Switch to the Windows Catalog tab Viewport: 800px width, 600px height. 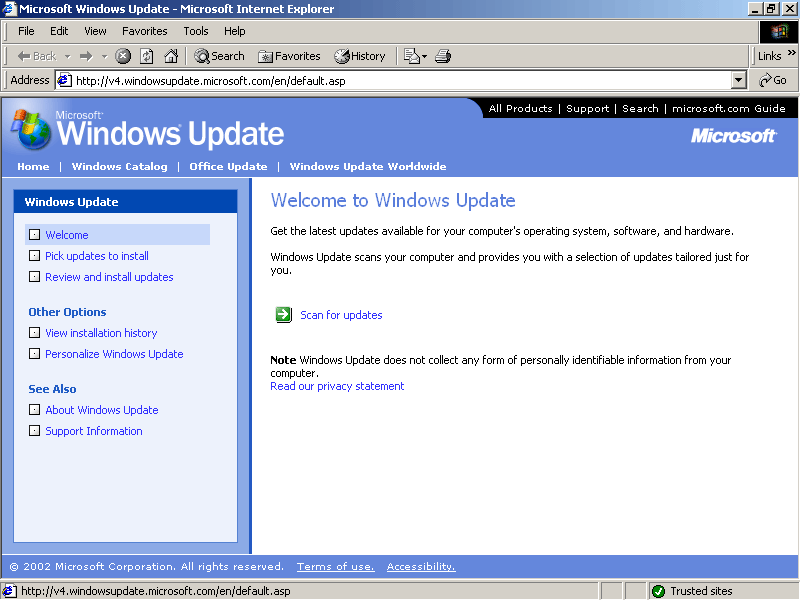point(119,166)
